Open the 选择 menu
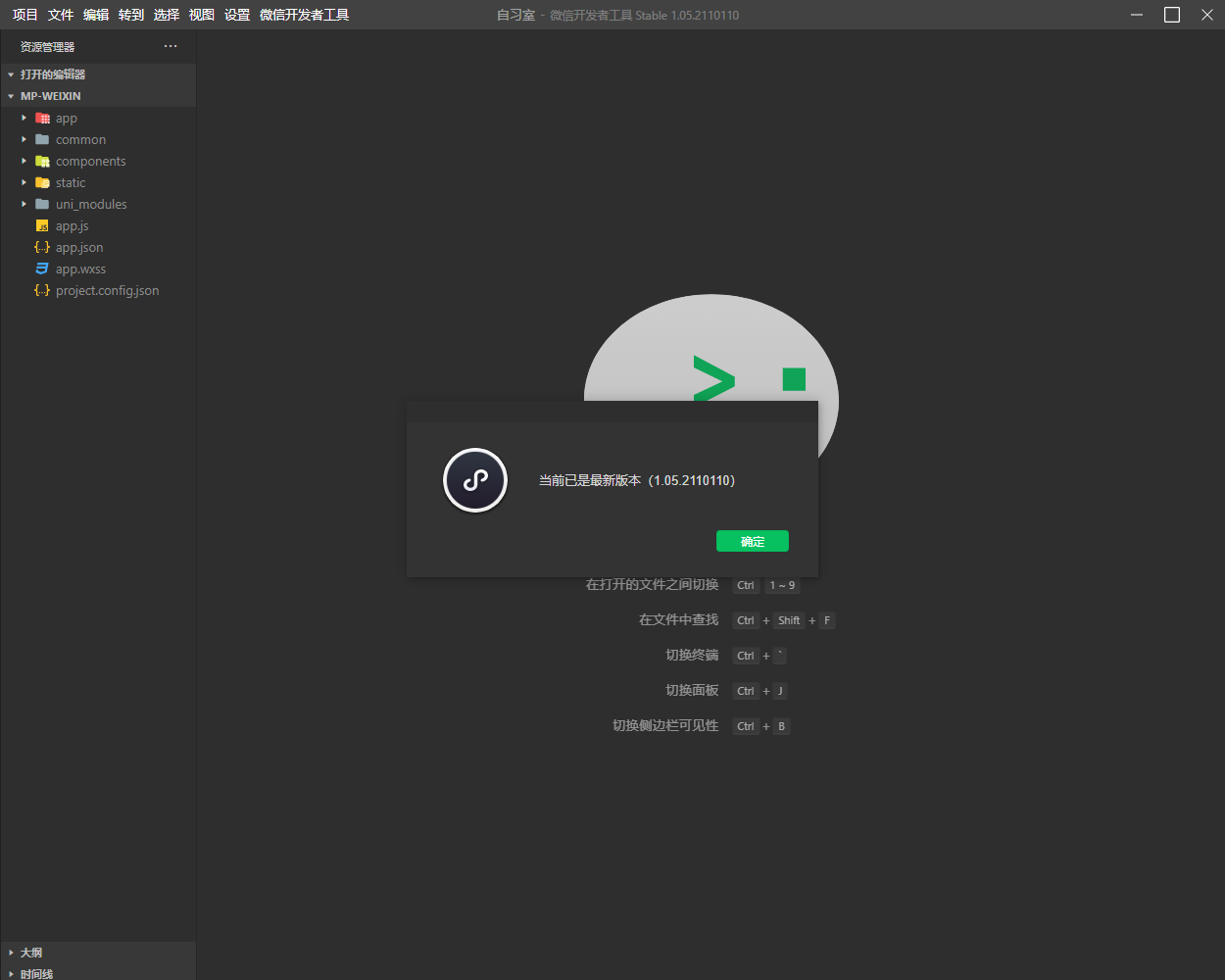Image resolution: width=1225 pixels, height=980 pixels. [x=167, y=15]
